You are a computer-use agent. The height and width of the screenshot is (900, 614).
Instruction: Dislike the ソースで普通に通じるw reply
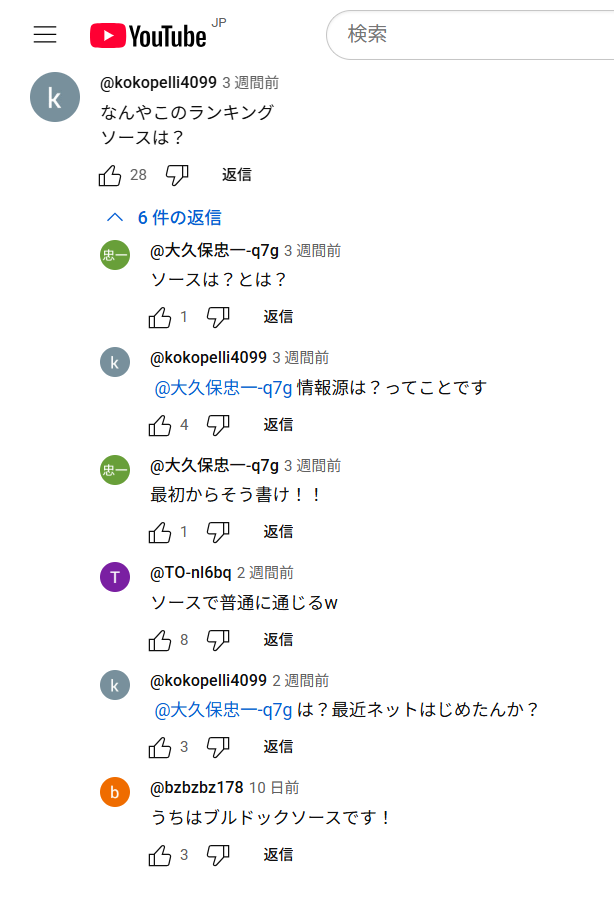[x=218, y=640]
